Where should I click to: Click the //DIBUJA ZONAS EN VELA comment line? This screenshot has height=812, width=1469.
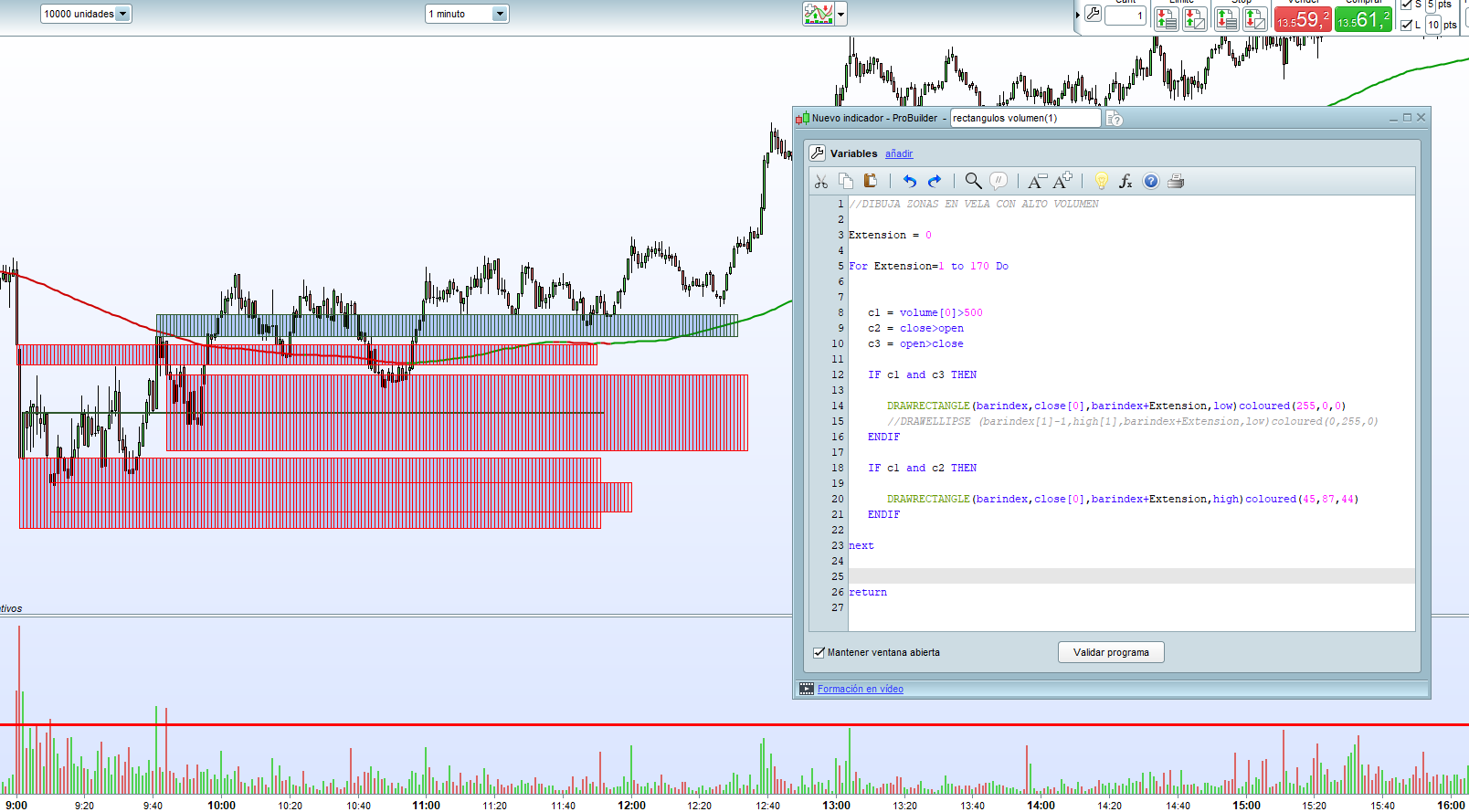tap(974, 204)
